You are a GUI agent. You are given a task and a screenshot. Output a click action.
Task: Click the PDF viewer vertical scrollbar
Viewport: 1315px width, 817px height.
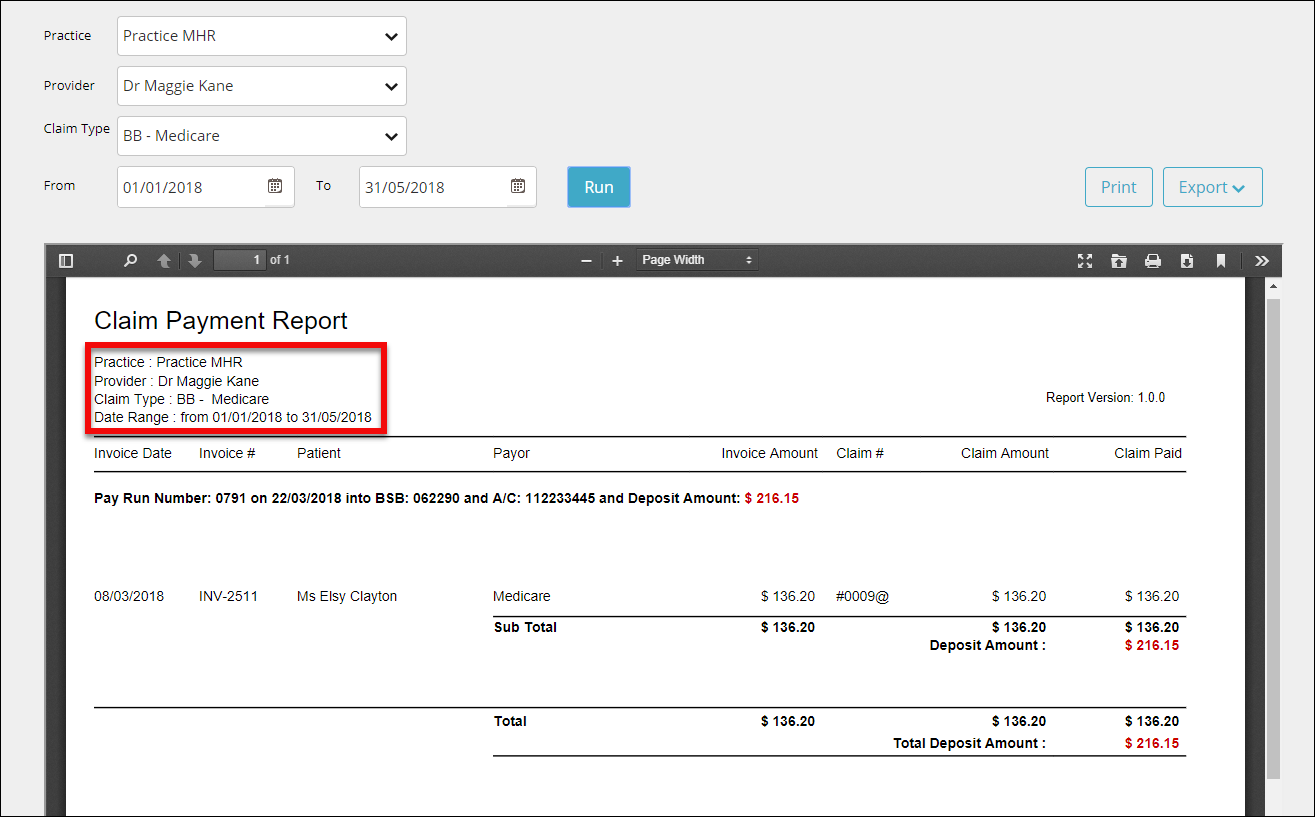pos(1274,538)
